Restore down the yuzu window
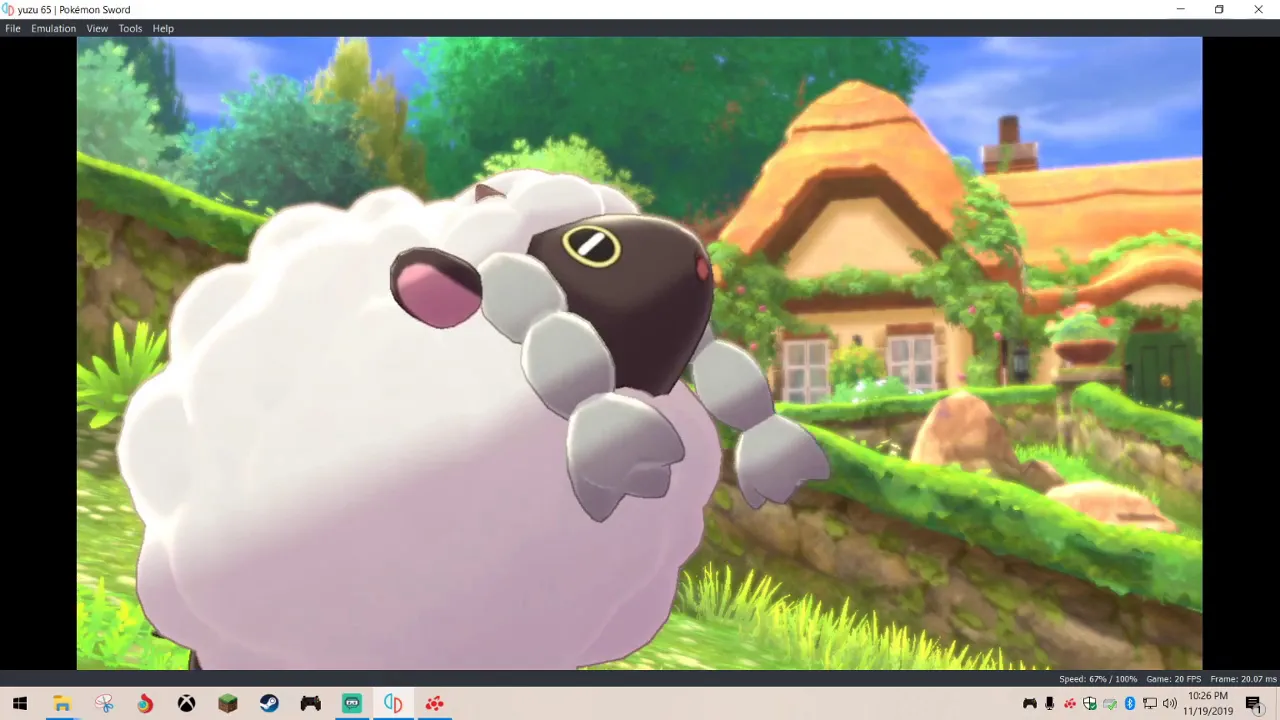This screenshot has height=720, width=1280. (x=1219, y=9)
